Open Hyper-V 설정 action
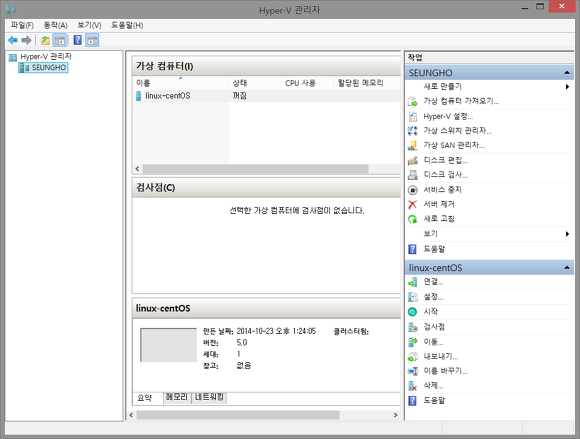Viewport: 580px width, 439px height. click(x=448, y=116)
